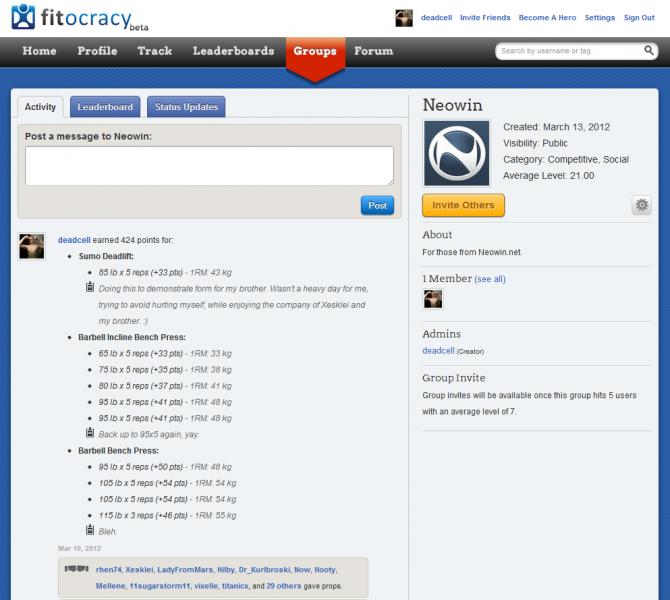Select the Groups nav item
Viewport: 670px width, 600px height.
[315, 51]
